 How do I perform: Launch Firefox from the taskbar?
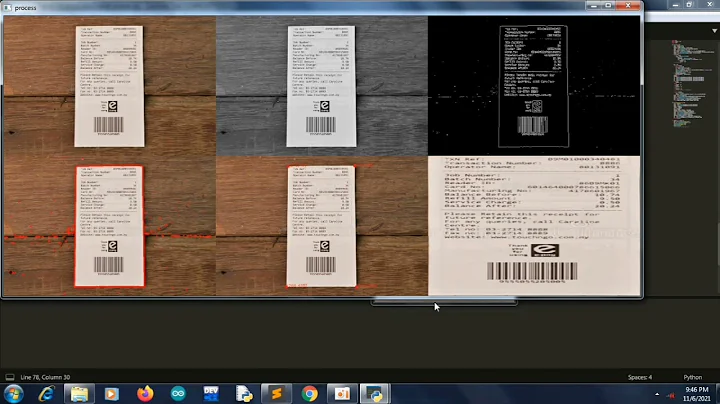(x=145, y=394)
